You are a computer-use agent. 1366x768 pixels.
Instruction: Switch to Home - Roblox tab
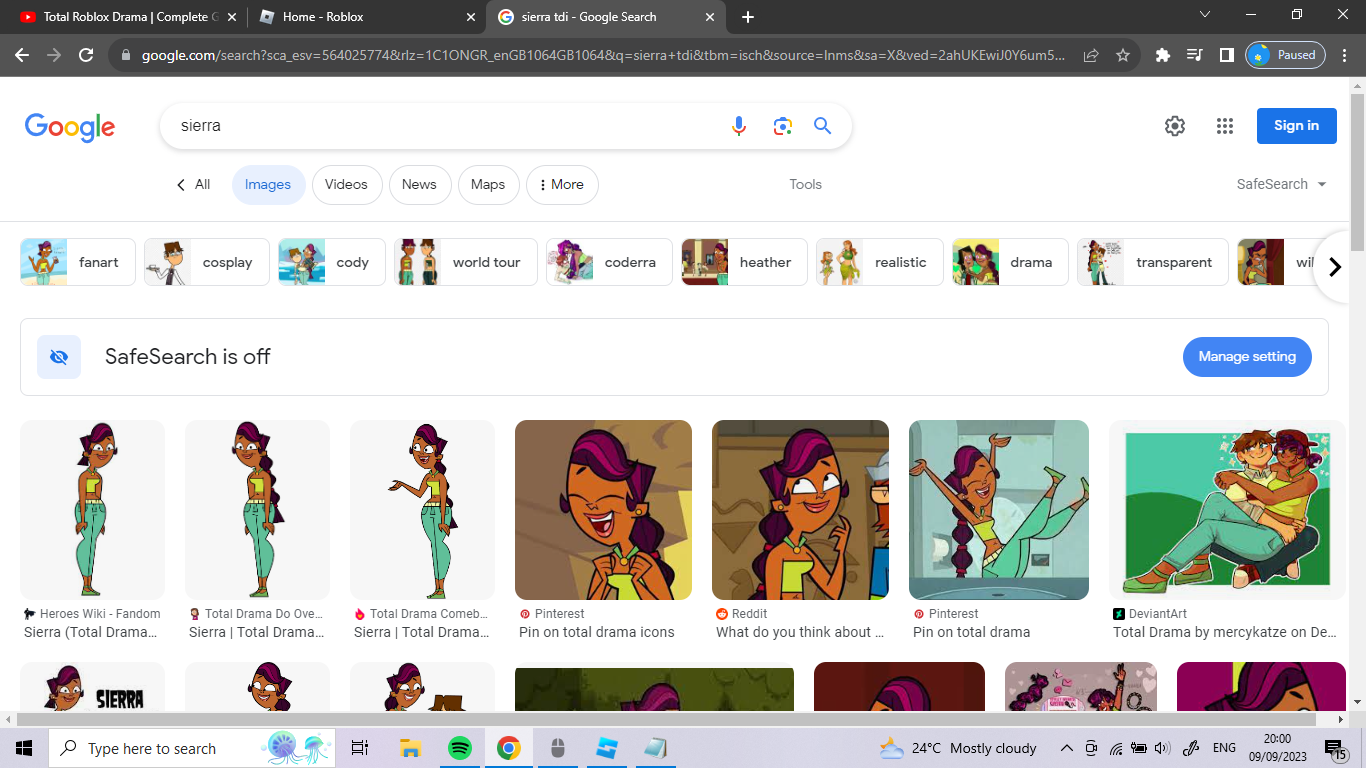(x=366, y=17)
